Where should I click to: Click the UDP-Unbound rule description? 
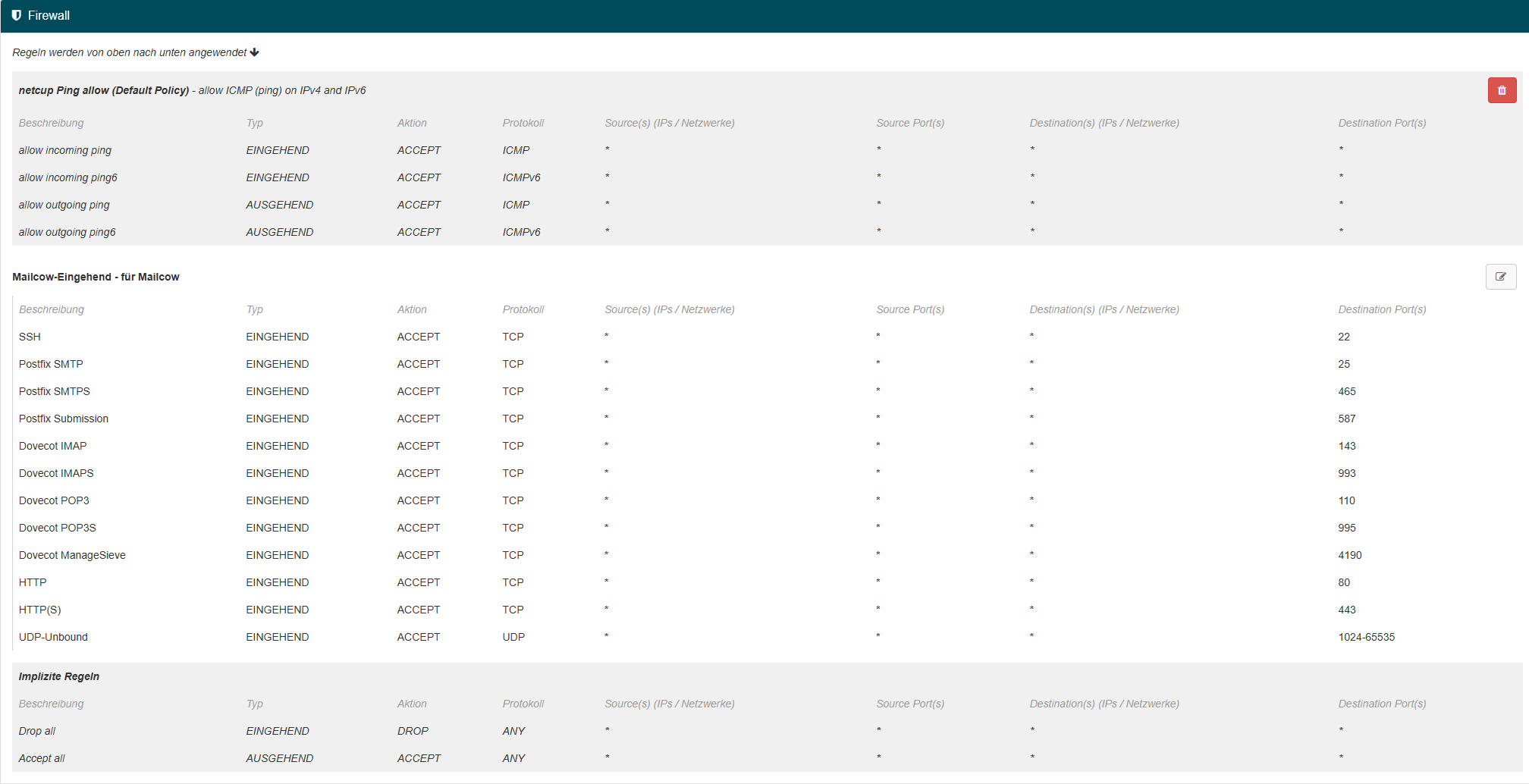(x=53, y=637)
